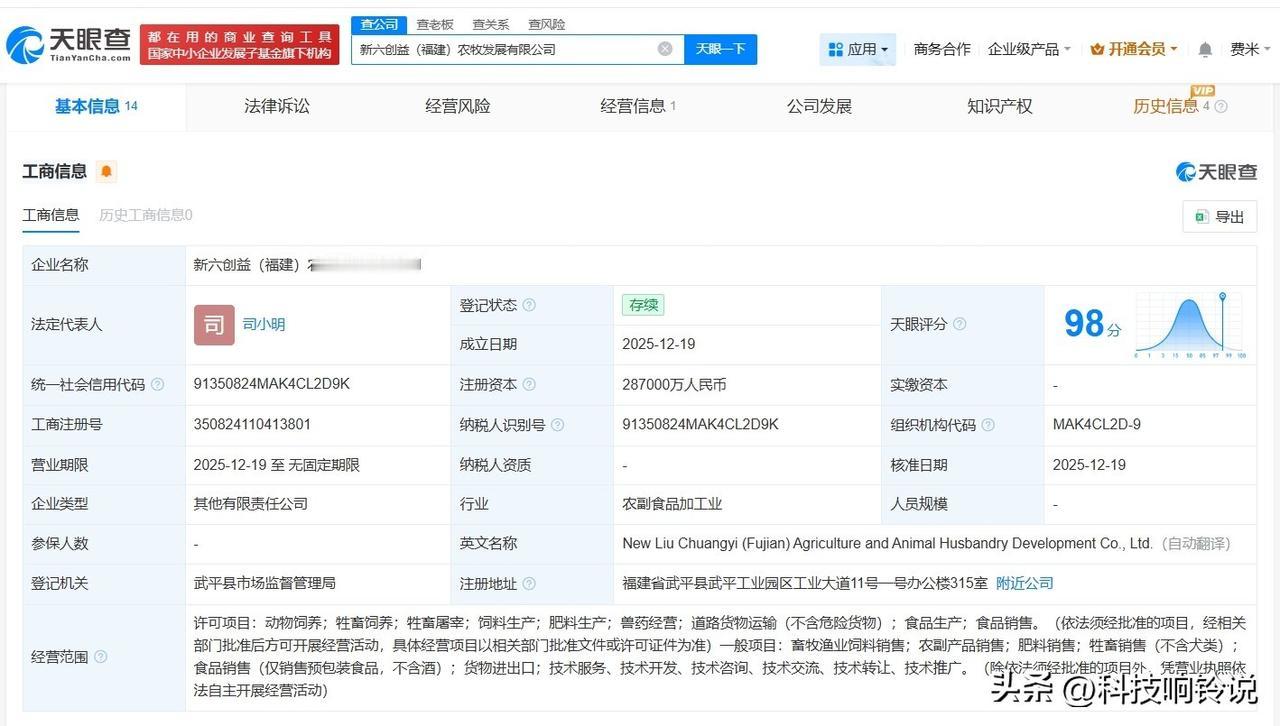The height and width of the screenshot is (726, 1280).
Task: Click the TianYanCha logo icon
Action: coord(22,45)
